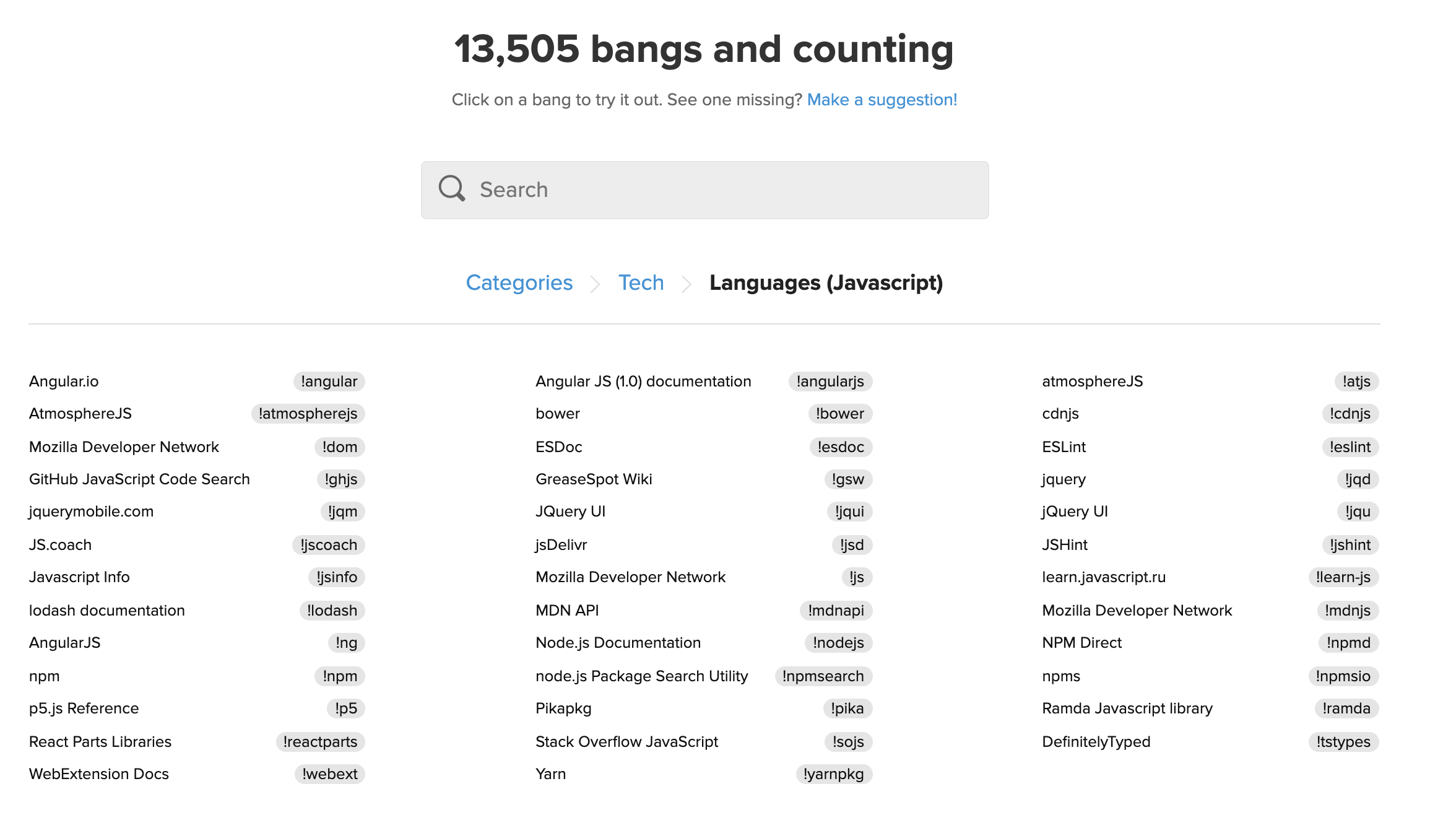Try the !lodash bang
Screen dimensions: 1456x815
332,611
